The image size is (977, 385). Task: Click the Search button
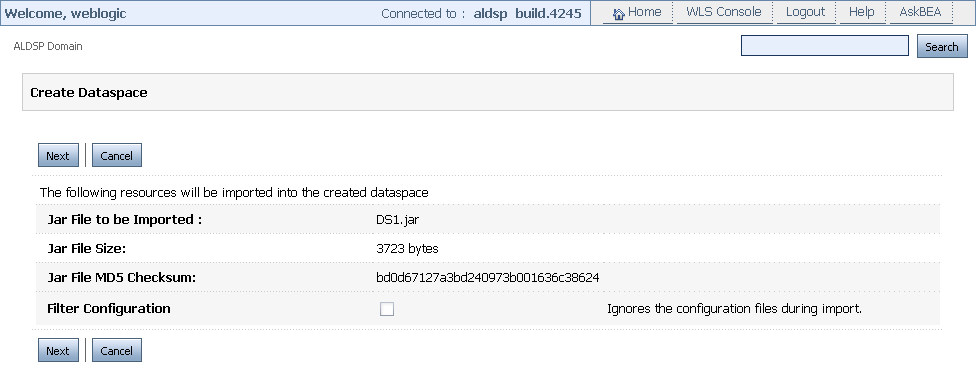tap(941, 46)
